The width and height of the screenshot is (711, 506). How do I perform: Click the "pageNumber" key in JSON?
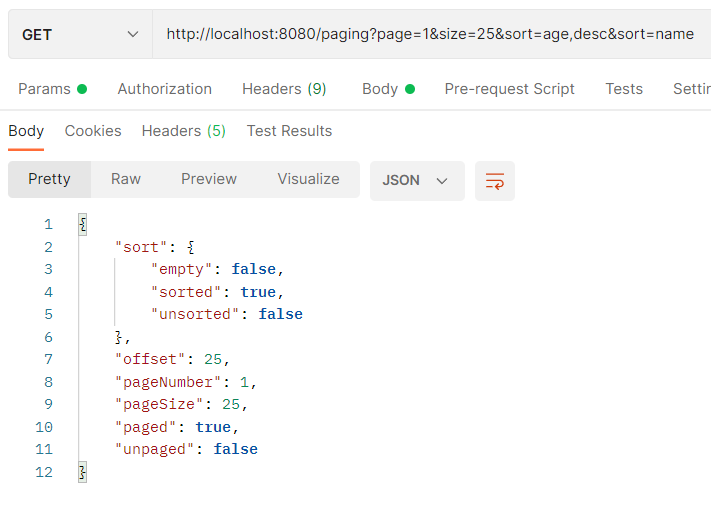(168, 382)
